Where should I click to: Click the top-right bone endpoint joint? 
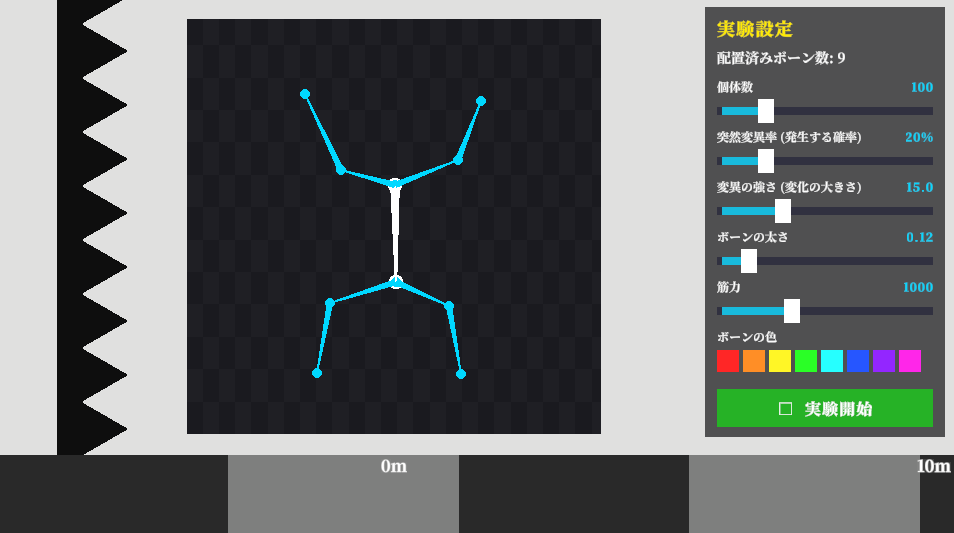(481, 101)
